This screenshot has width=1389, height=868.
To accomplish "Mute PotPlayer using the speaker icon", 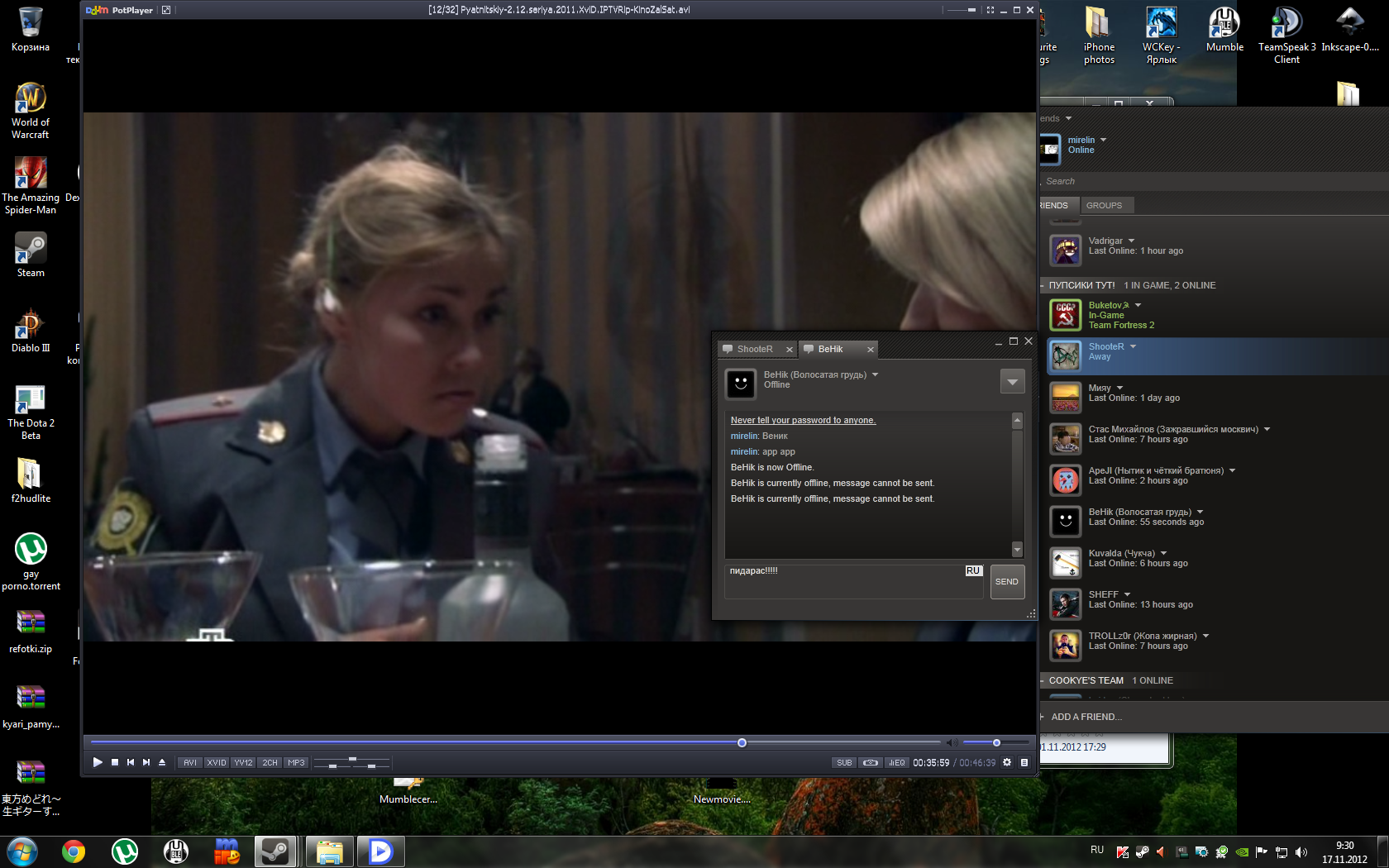I will pos(952,742).
